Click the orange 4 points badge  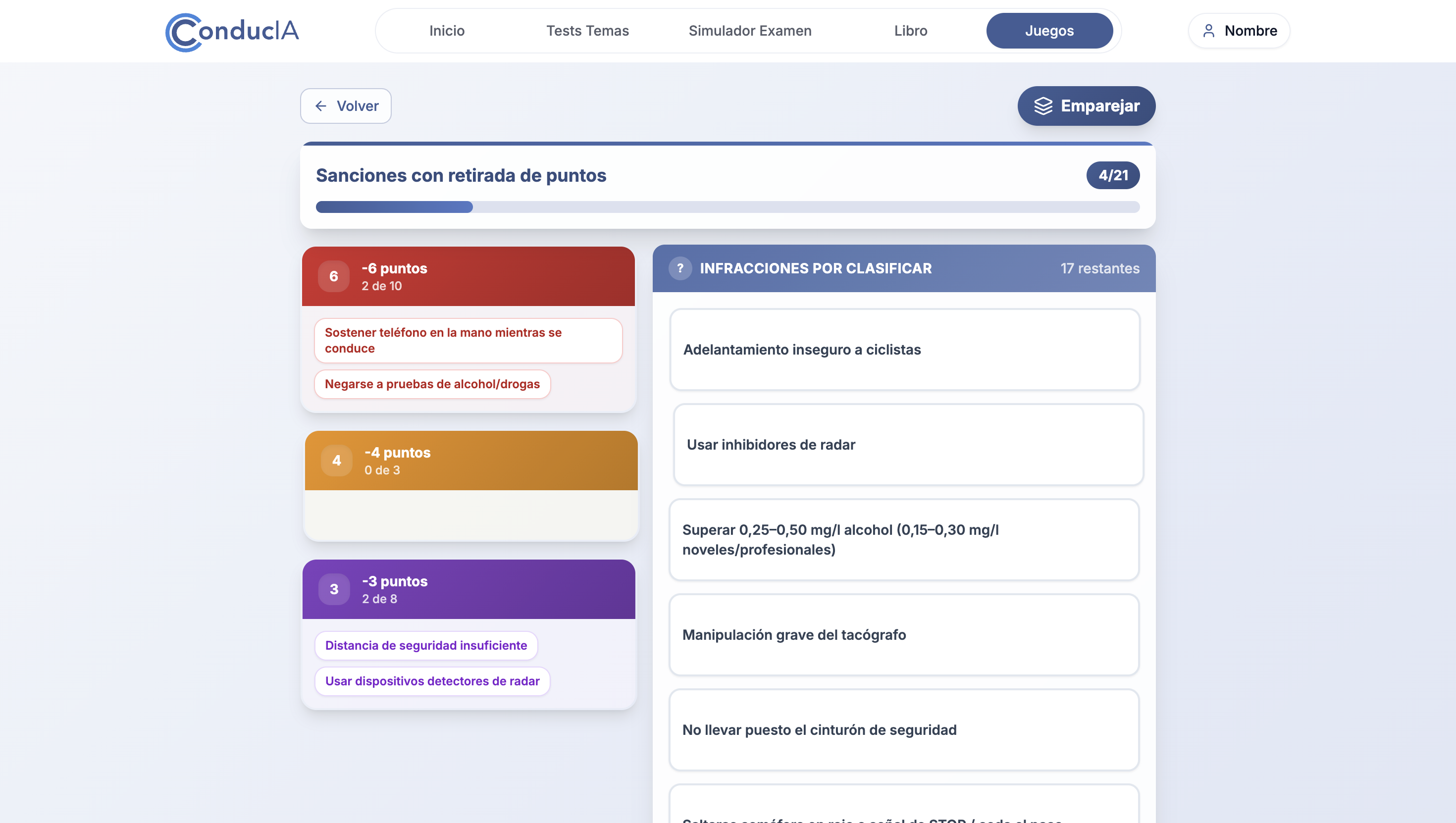(x=336, y=461)
